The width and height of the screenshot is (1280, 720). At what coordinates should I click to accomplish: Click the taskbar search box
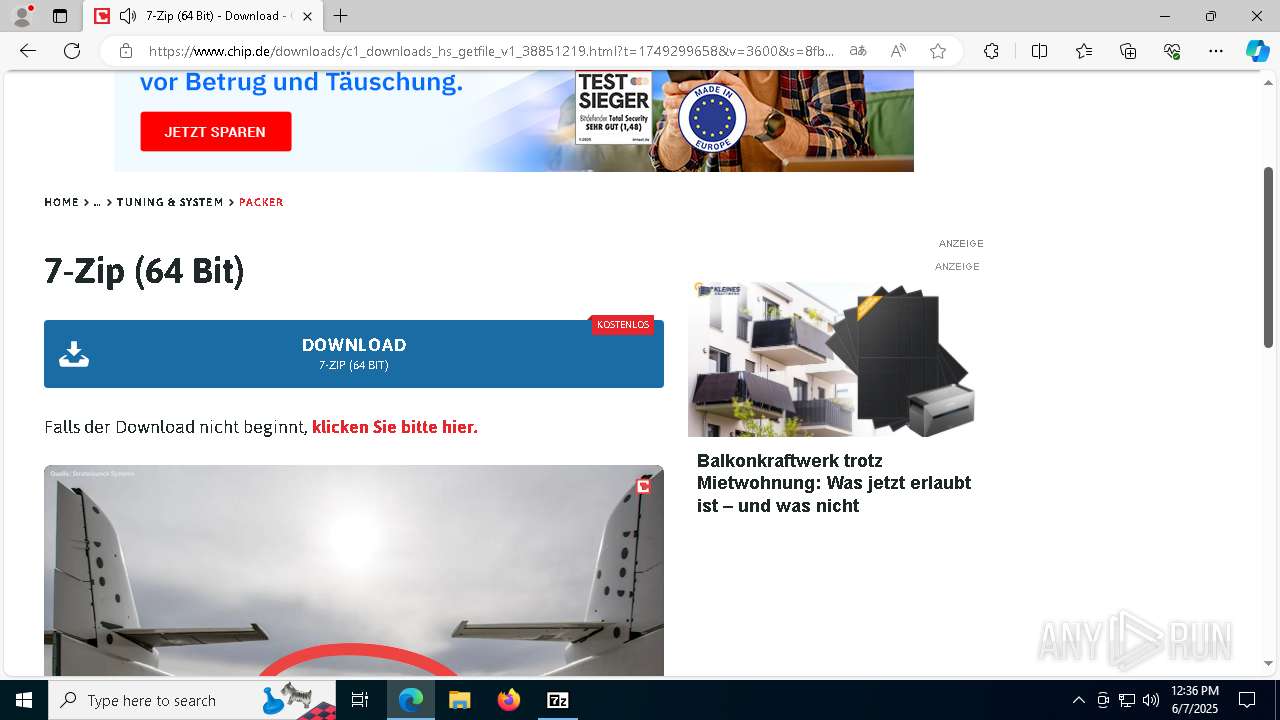[x=192, y=700]
